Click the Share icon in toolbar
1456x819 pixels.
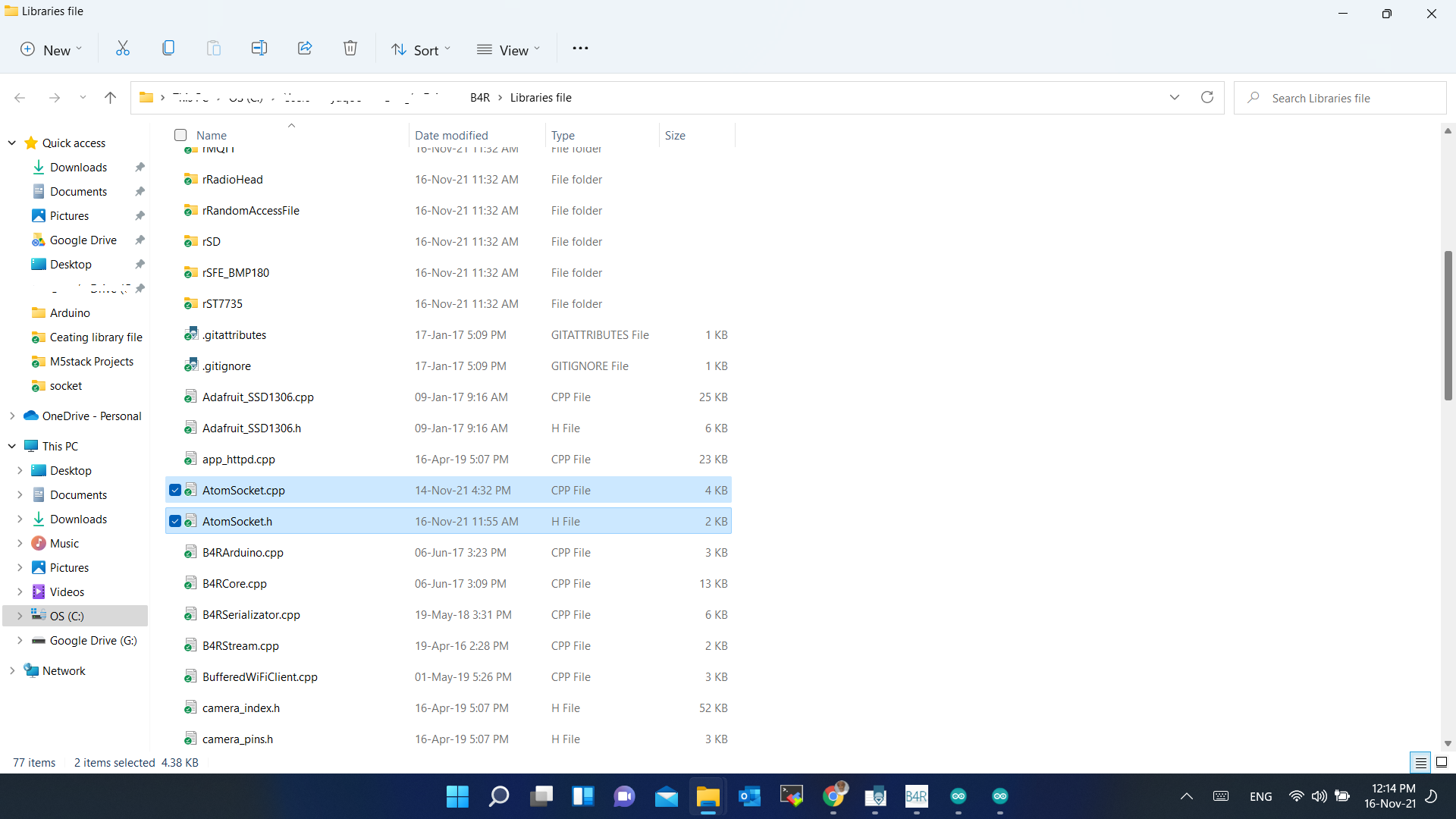coord(305,49)
